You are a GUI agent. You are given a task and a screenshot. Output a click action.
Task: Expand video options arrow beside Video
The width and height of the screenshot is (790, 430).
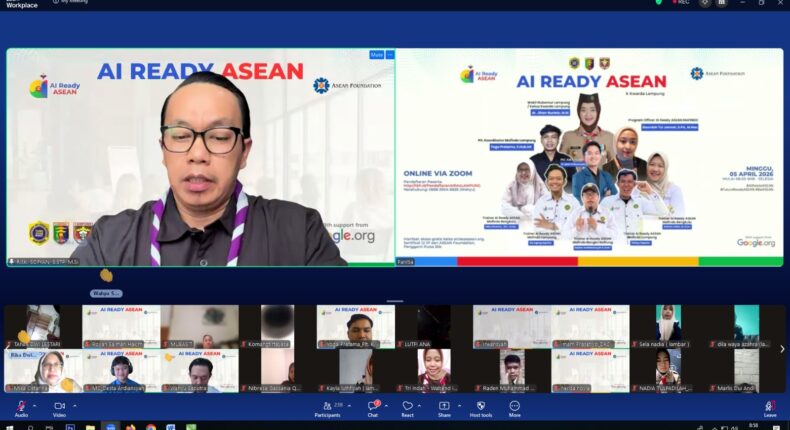74,405
